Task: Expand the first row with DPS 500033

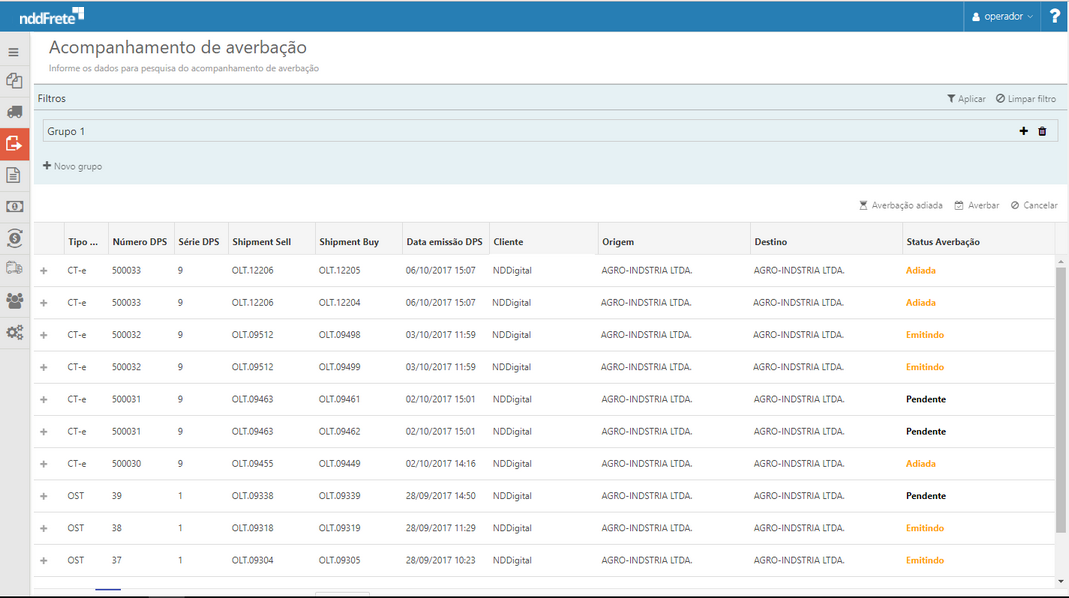Action: (x=43, y=271)
